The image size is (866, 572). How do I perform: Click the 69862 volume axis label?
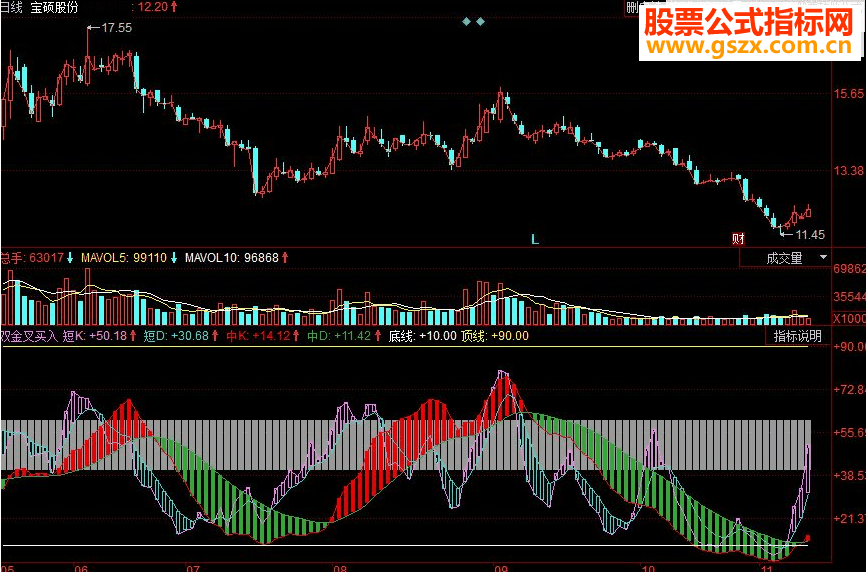click(849, 269)
